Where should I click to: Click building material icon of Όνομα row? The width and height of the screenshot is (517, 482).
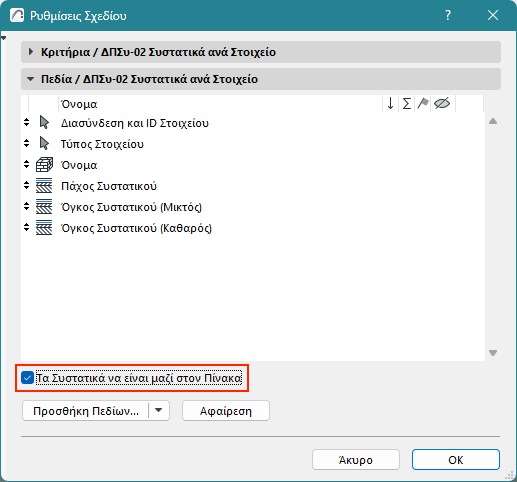44,165
